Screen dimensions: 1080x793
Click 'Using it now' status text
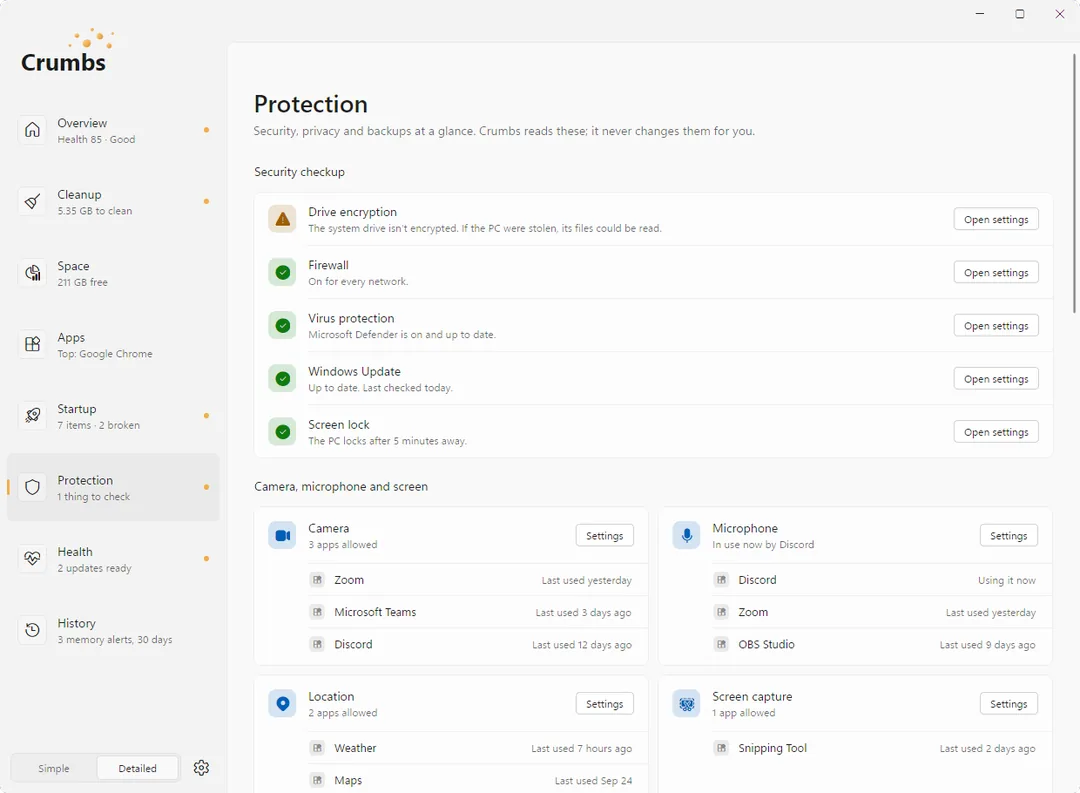pos(1006,580)
